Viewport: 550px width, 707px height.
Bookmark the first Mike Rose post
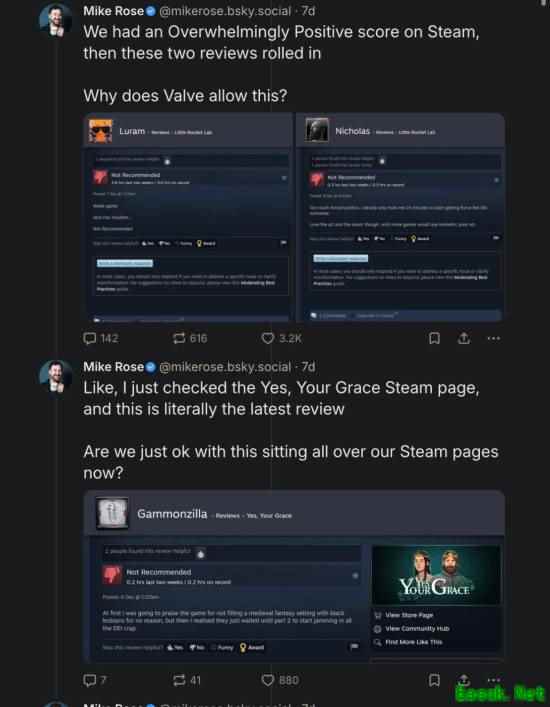click(434, 338)
